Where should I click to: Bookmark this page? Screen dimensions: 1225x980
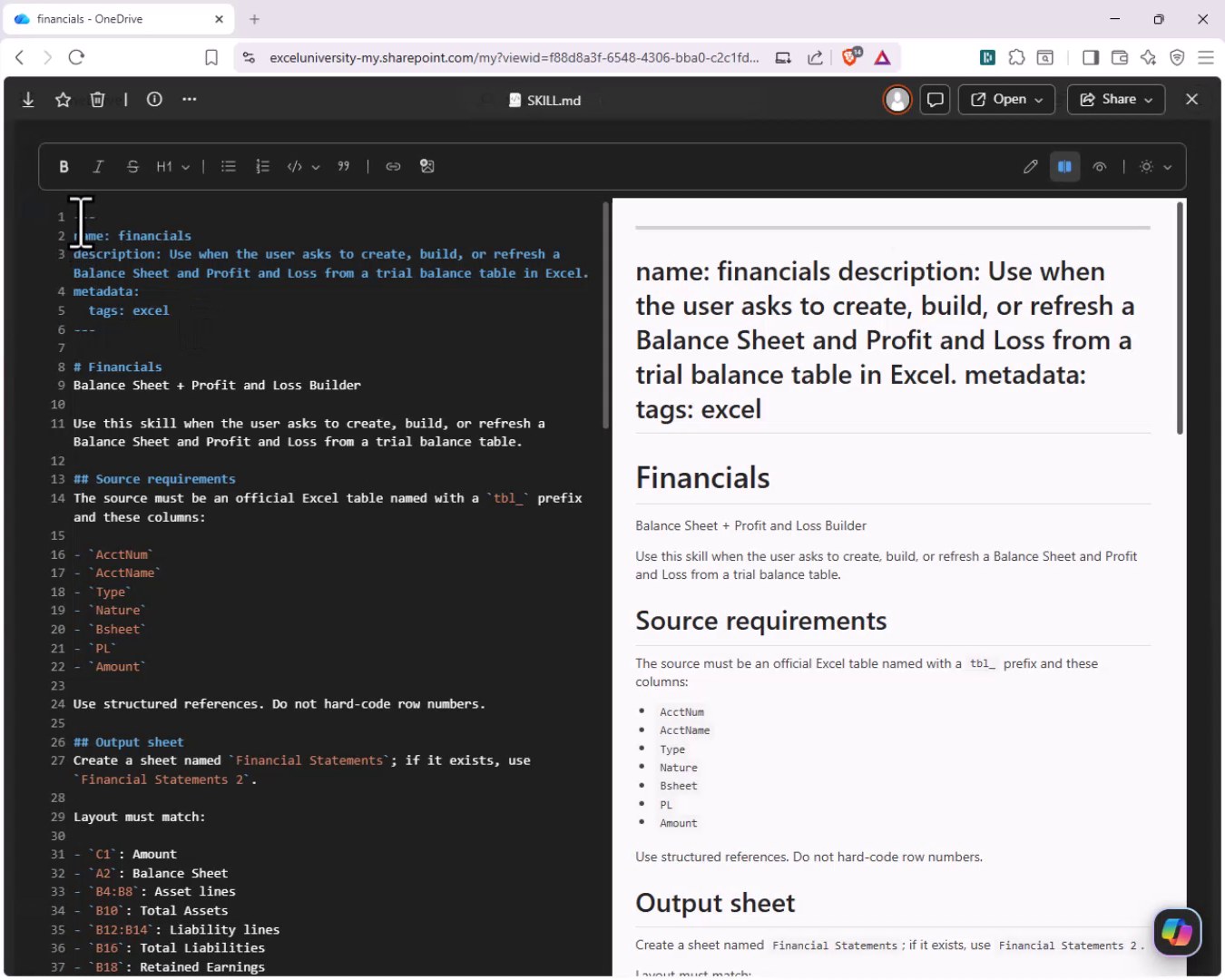(211, 57)
